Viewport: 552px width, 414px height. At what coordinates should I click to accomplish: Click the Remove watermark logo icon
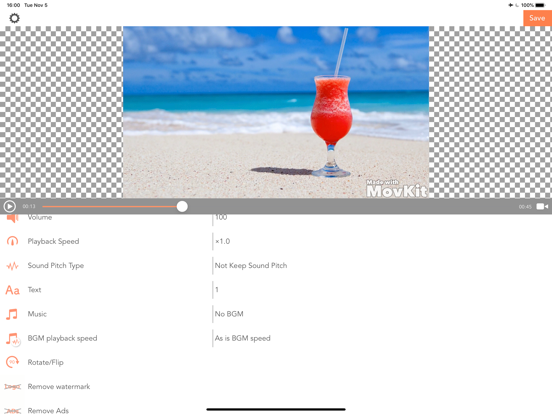pos(12,387)
